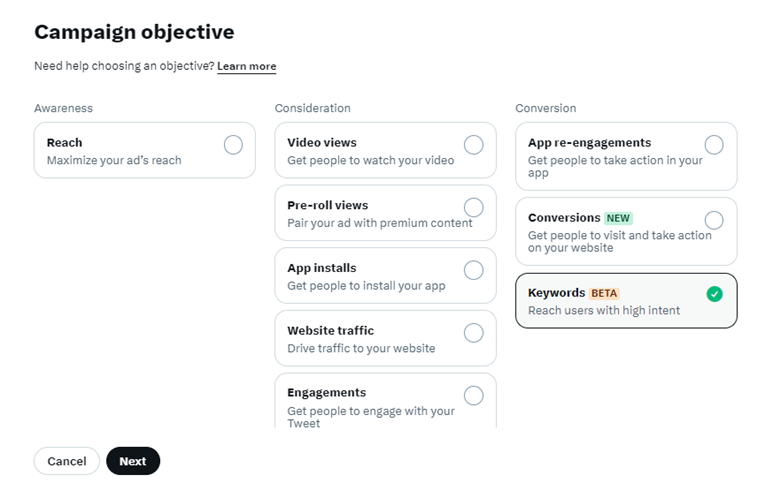Choose the Video views radio button

(x=474, y=145)
